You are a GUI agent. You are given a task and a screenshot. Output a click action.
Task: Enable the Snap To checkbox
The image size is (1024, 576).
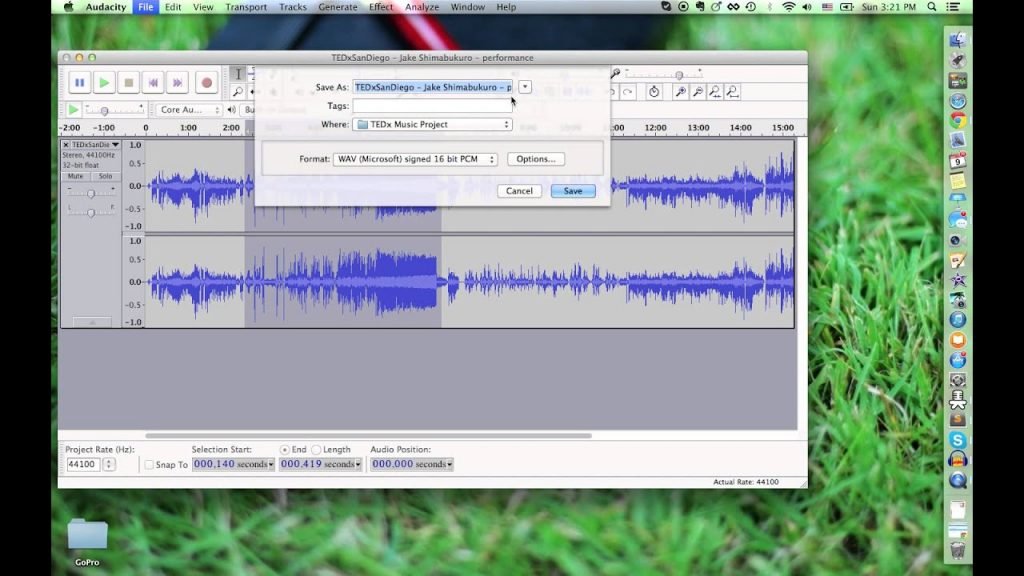[149, 464]
